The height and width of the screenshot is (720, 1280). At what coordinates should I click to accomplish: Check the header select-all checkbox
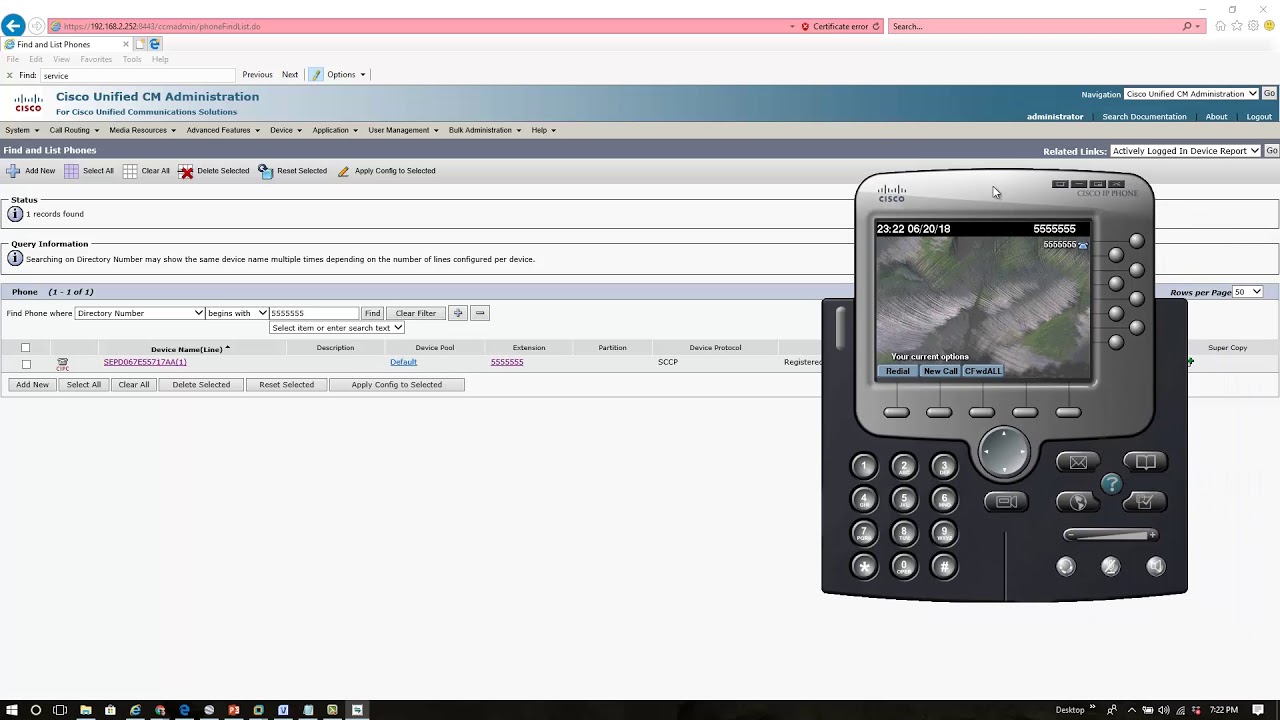26,348
